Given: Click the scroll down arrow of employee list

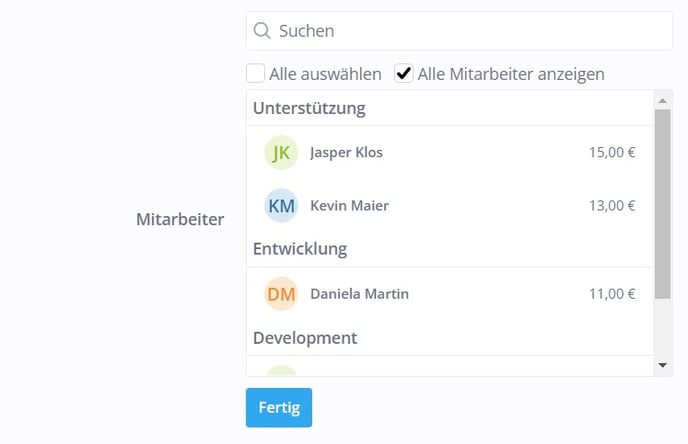Looking at the screenshot, I should point(663,365).
